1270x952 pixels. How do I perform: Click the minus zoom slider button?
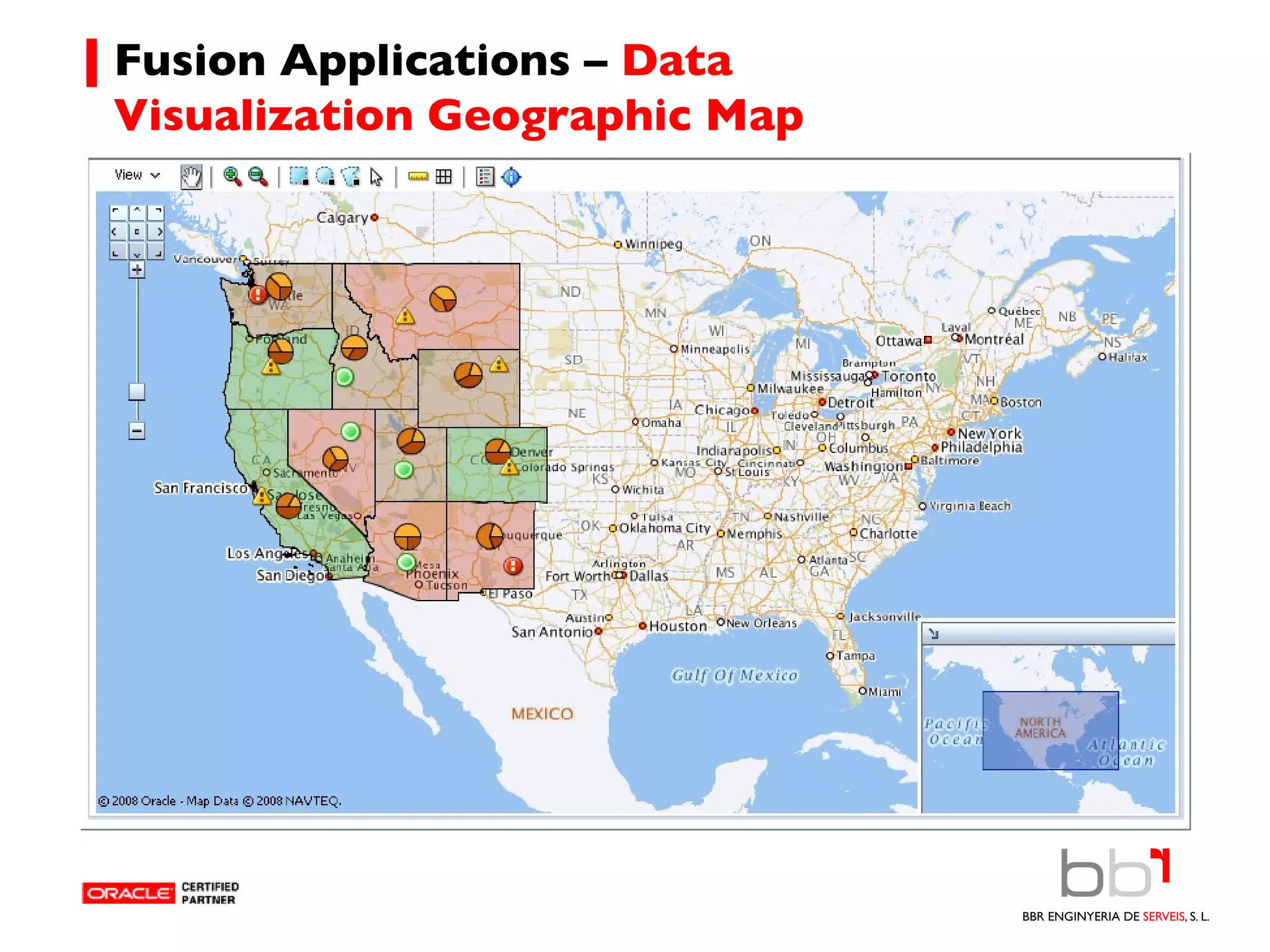[x=137, y=431]
